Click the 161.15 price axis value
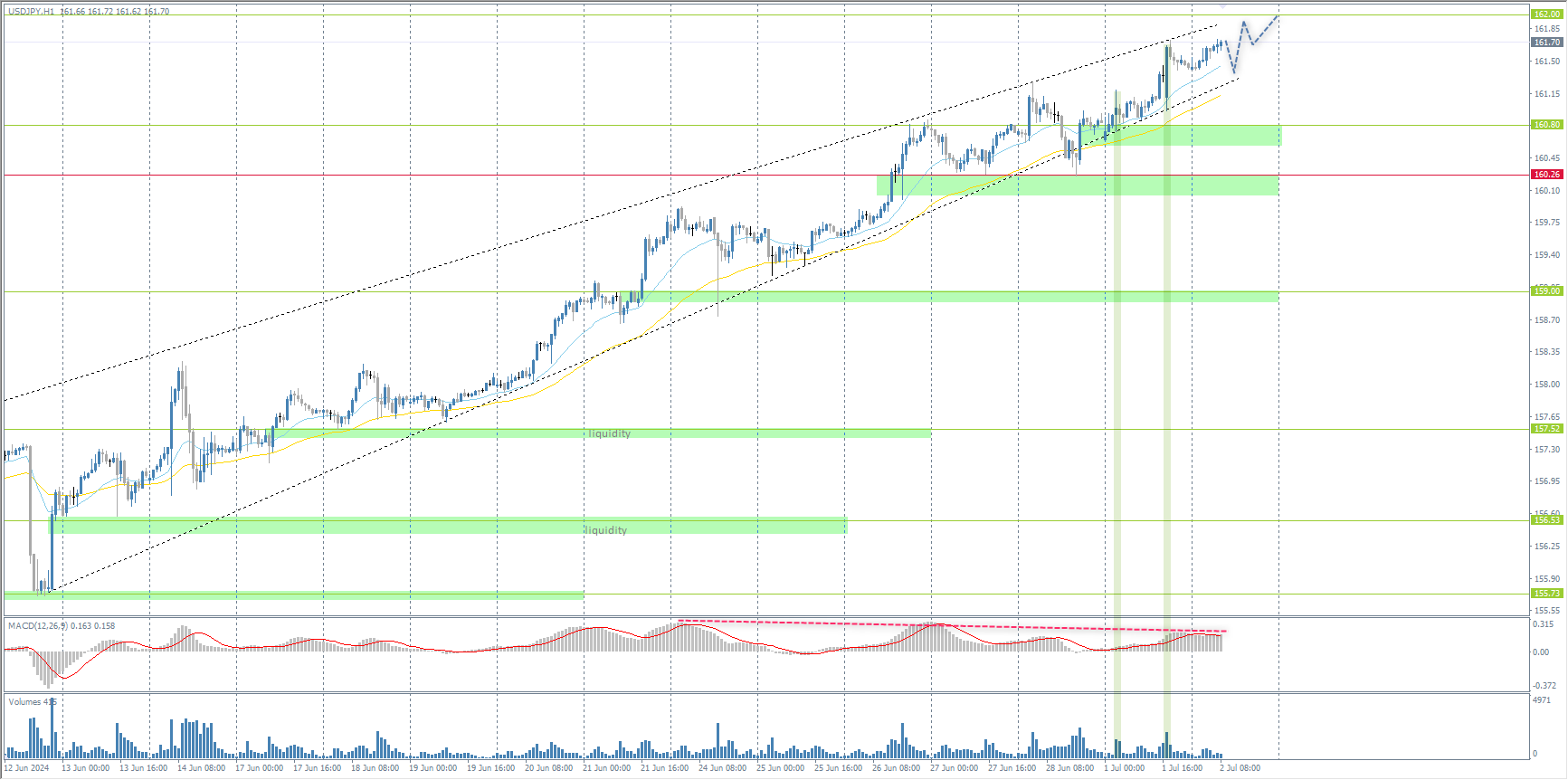 [x=1547, y=94]
